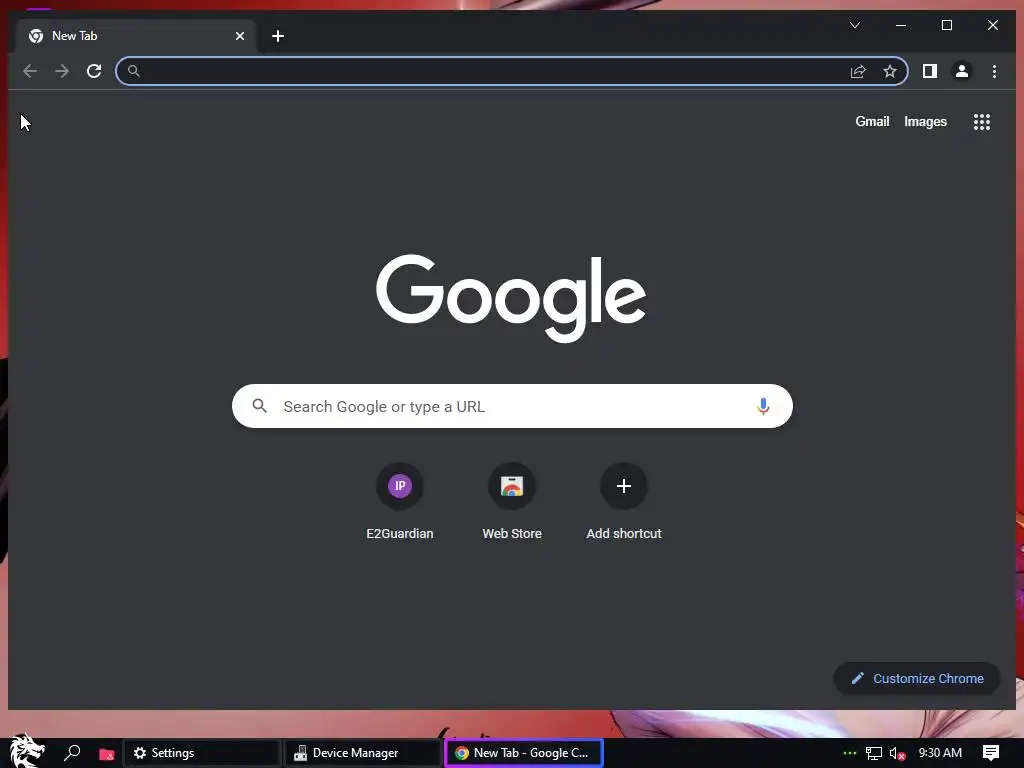1024x768 pixels.
Task: Open a new tab with plus button
Action: click(278, 36)
